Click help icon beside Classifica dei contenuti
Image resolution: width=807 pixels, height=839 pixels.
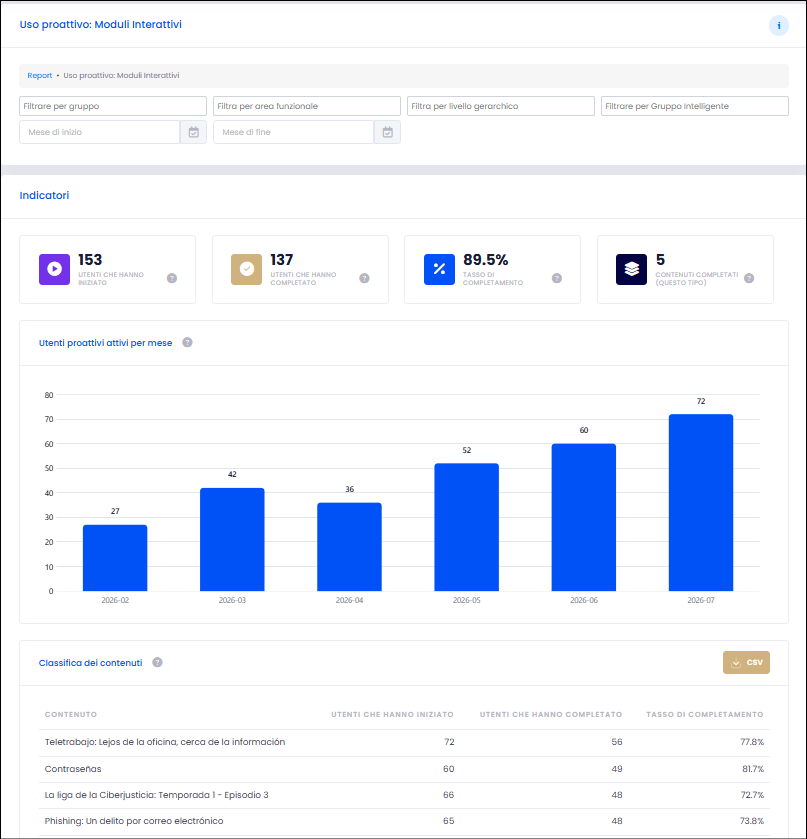click(157, 662)
